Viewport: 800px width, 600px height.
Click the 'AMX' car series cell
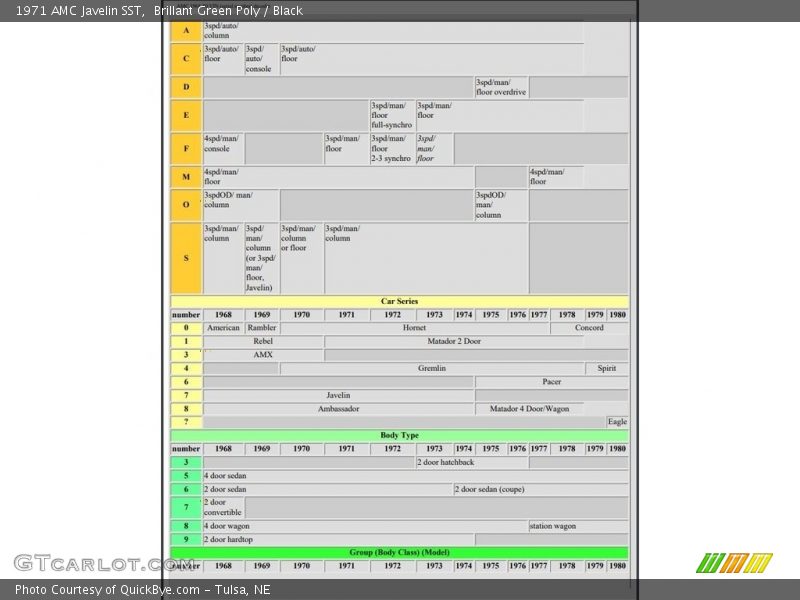click(263, 355)
